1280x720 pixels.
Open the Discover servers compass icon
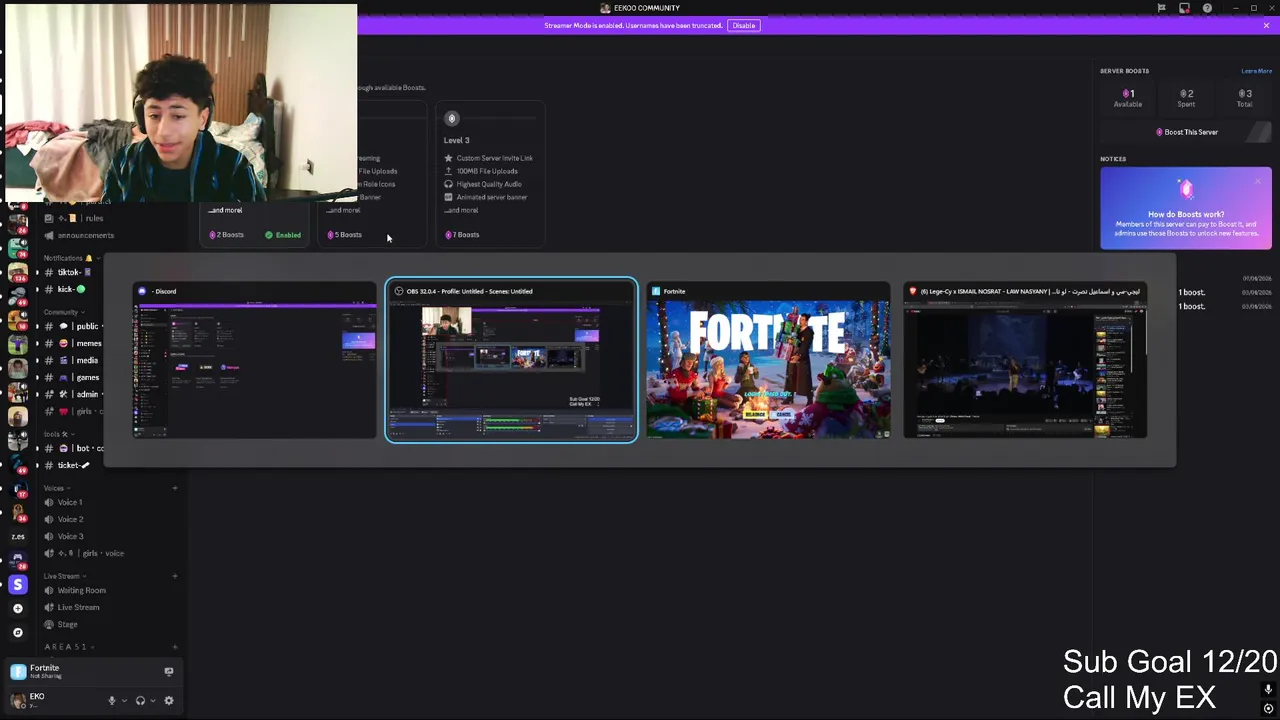coord(18,632)
